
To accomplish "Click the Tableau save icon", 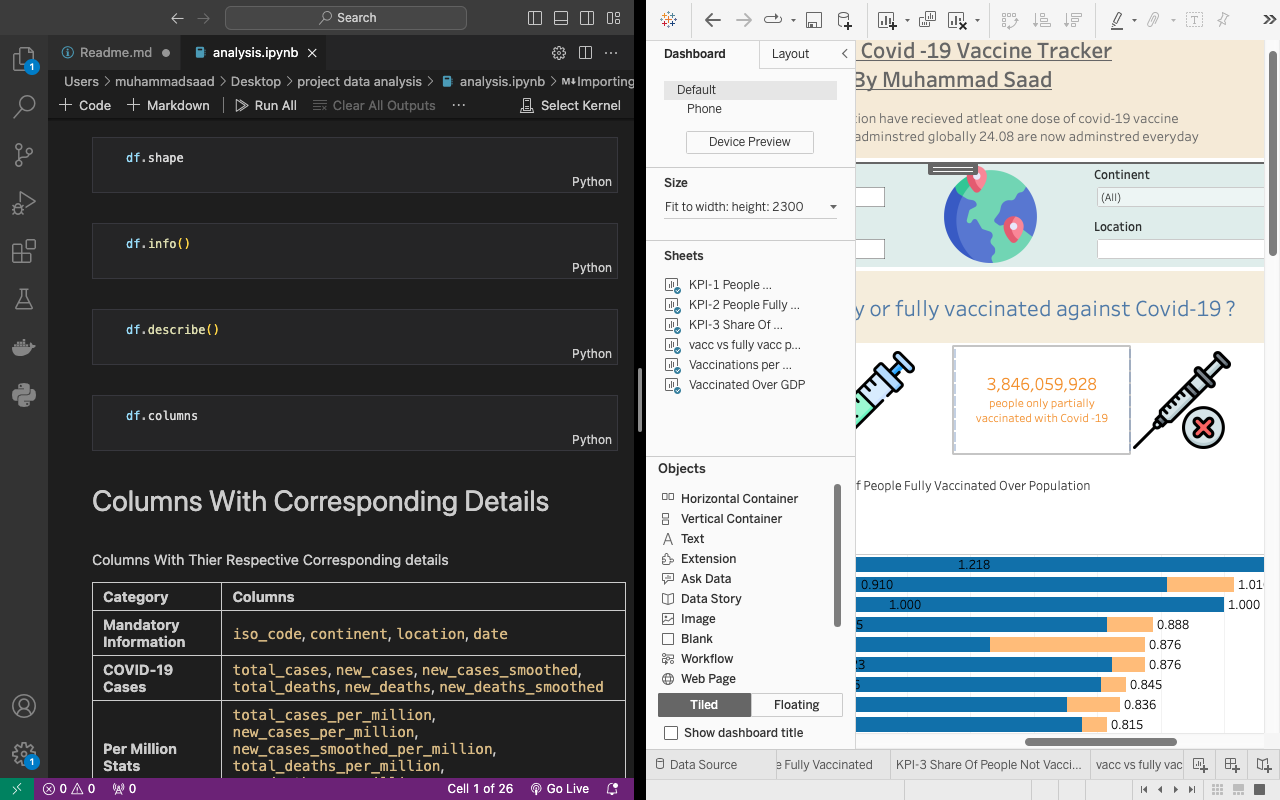I will tap(814, 20).
